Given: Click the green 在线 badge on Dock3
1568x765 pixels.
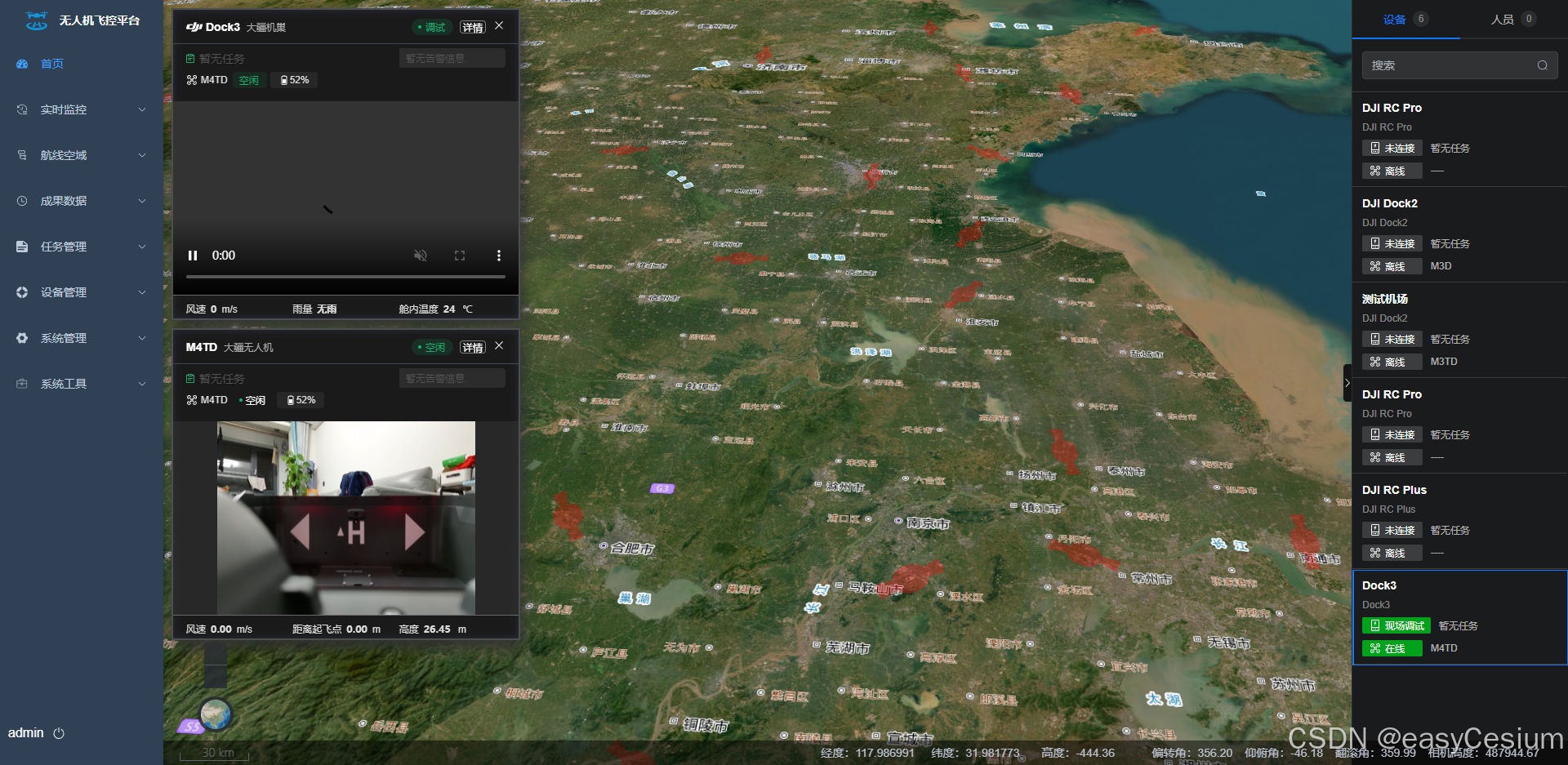Looking at the screenshot, I should pos(1392,648).
